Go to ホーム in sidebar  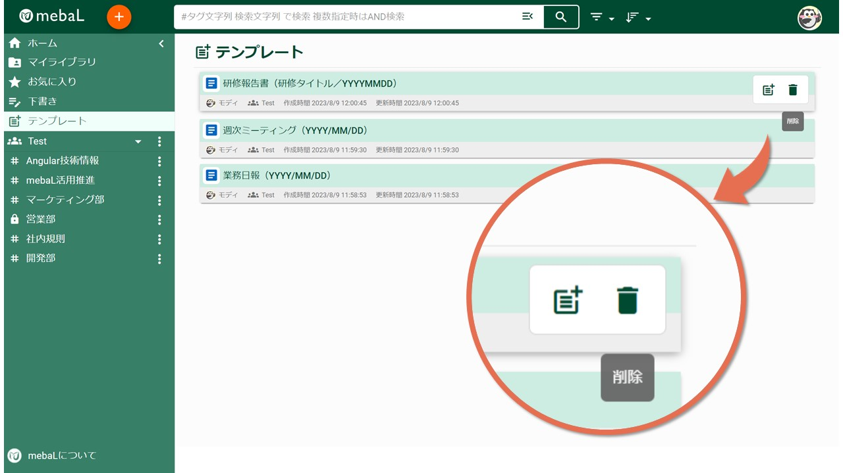pos(42,44)
